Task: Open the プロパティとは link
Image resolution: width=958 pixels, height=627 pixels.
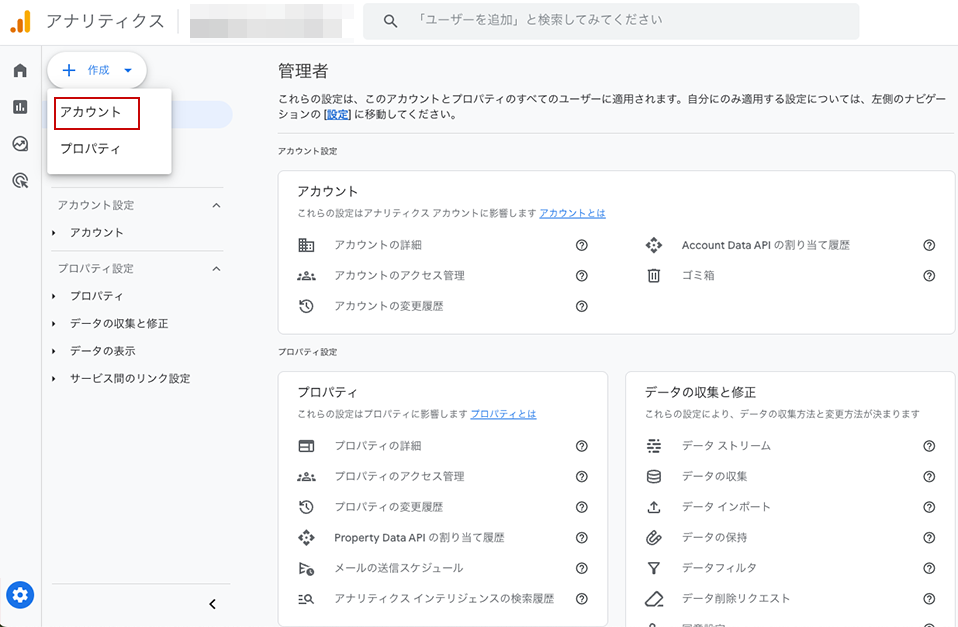Action: click(x=503, y=414)
